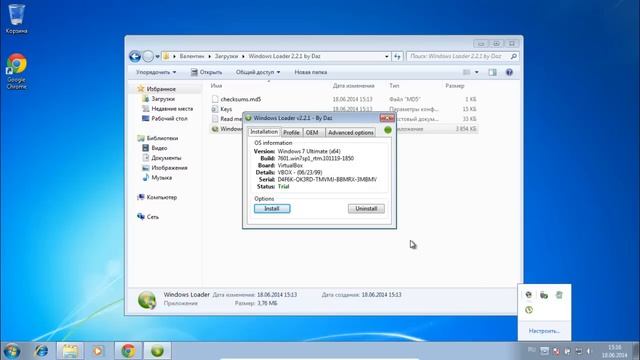The width and height of the screenshot is (640, 360).
Task: Click Загрузки in the address breadcrumb
Action: pos(226,56)
